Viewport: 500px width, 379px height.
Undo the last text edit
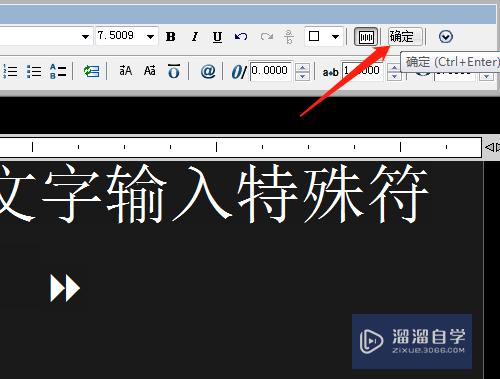(241, 36)
